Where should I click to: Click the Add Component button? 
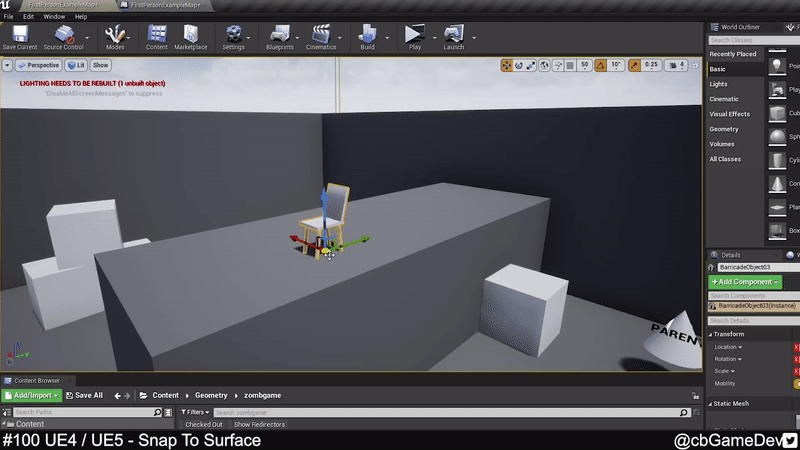tap(745, 282)
